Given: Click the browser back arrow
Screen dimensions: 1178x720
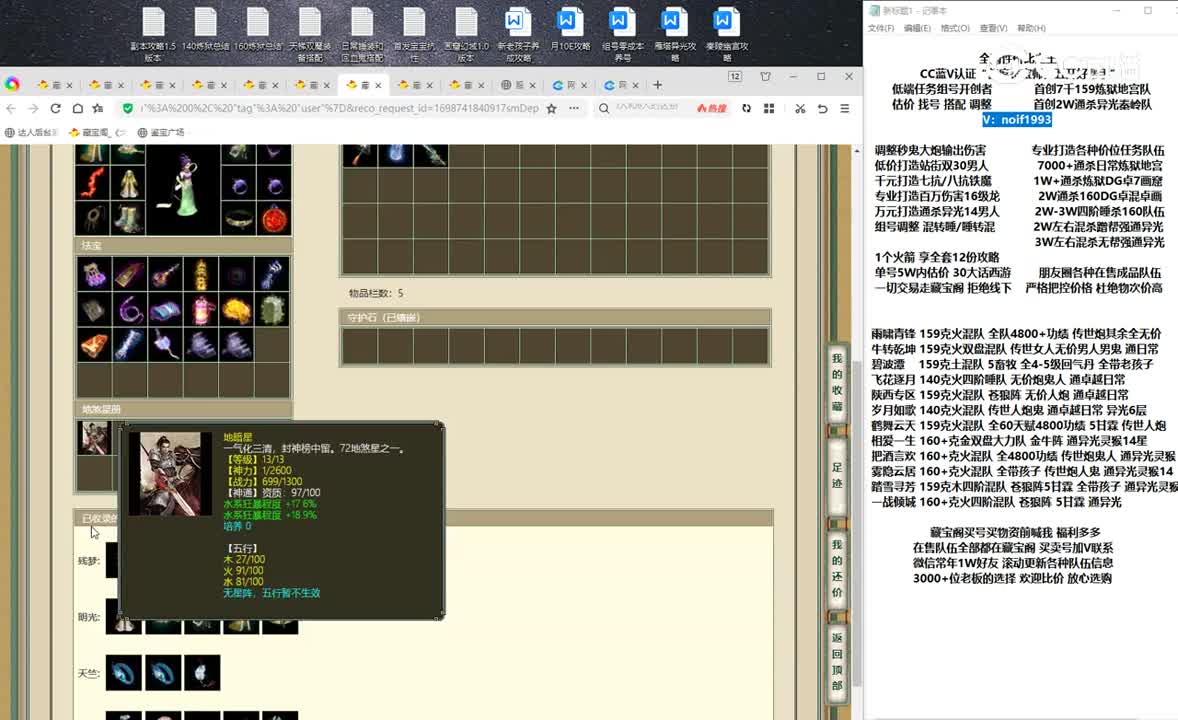Looking at the screenshot, I should pos(11,108).
